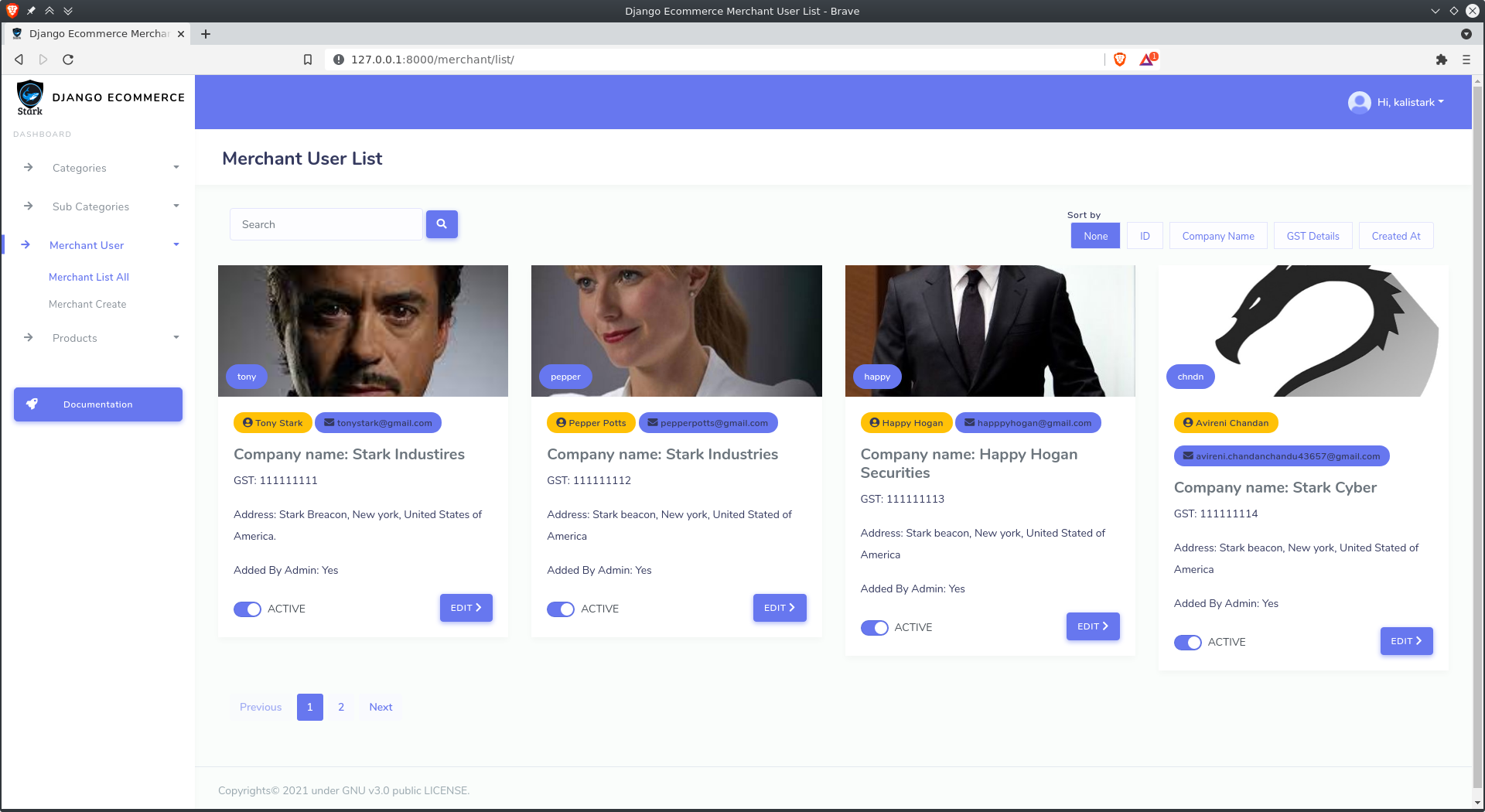The image size is (1485, 812).
Task: Select the Merchant List All menu item
Action: point(88,277)
